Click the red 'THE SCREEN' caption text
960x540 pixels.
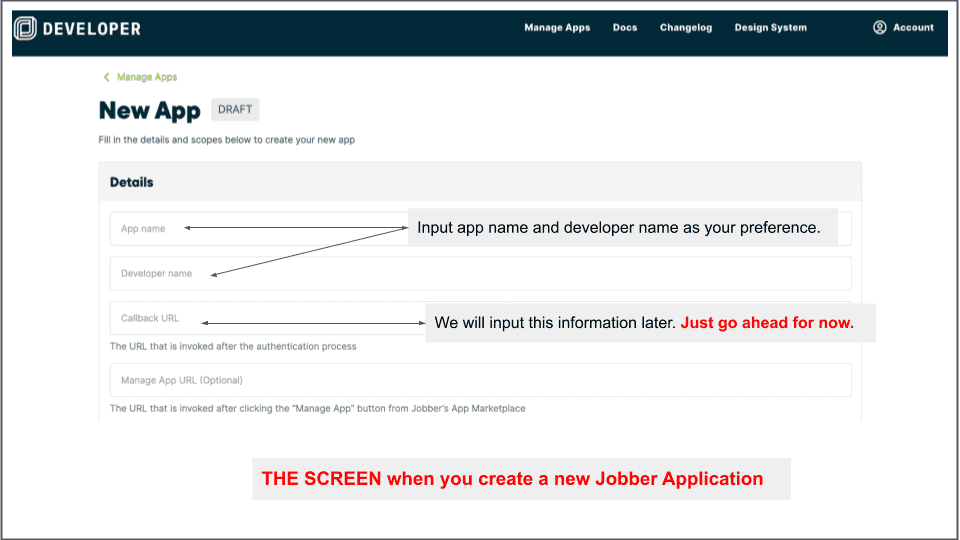(x=512, y=479)
